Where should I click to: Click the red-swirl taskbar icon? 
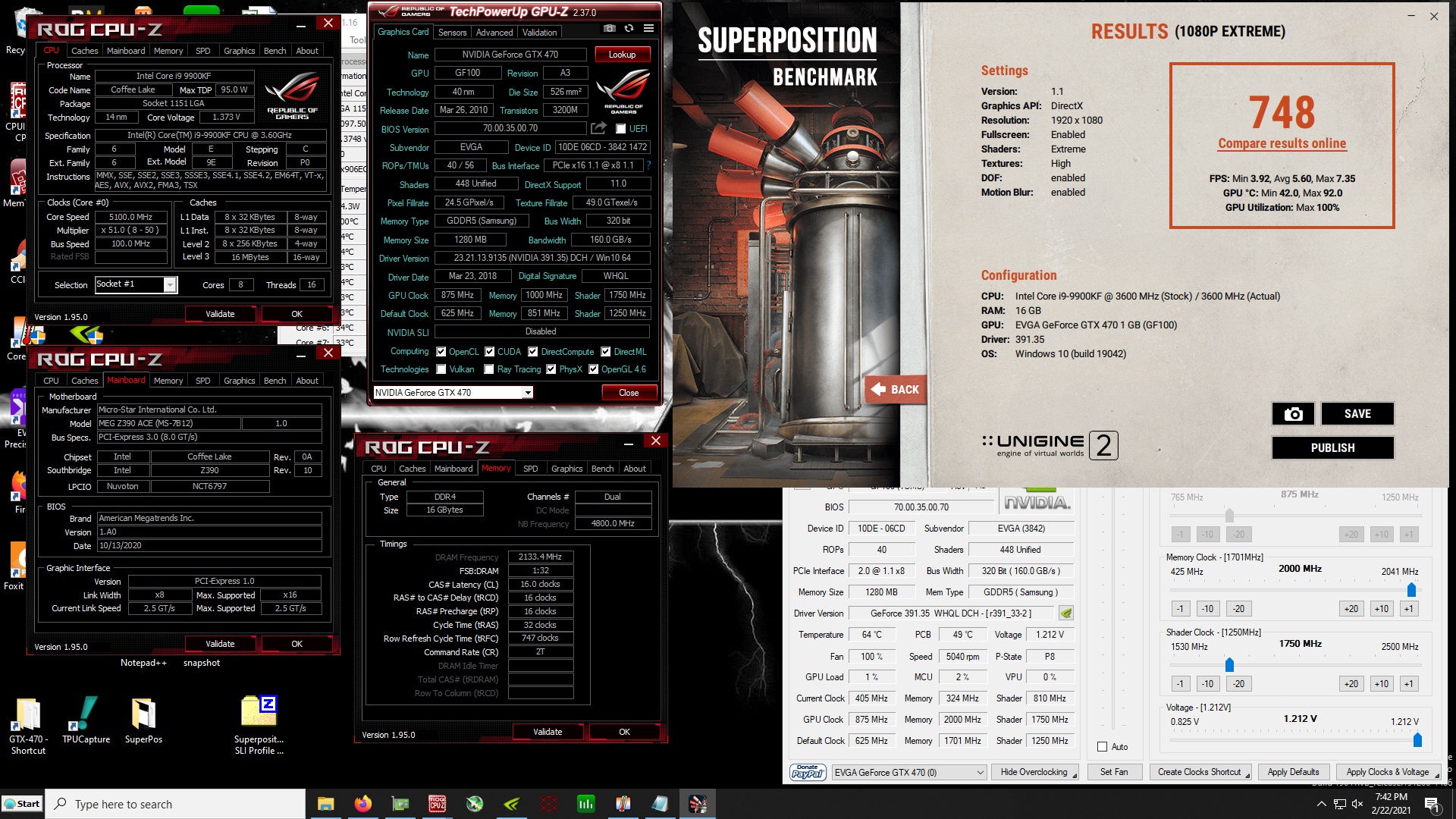tap(549, 804)
